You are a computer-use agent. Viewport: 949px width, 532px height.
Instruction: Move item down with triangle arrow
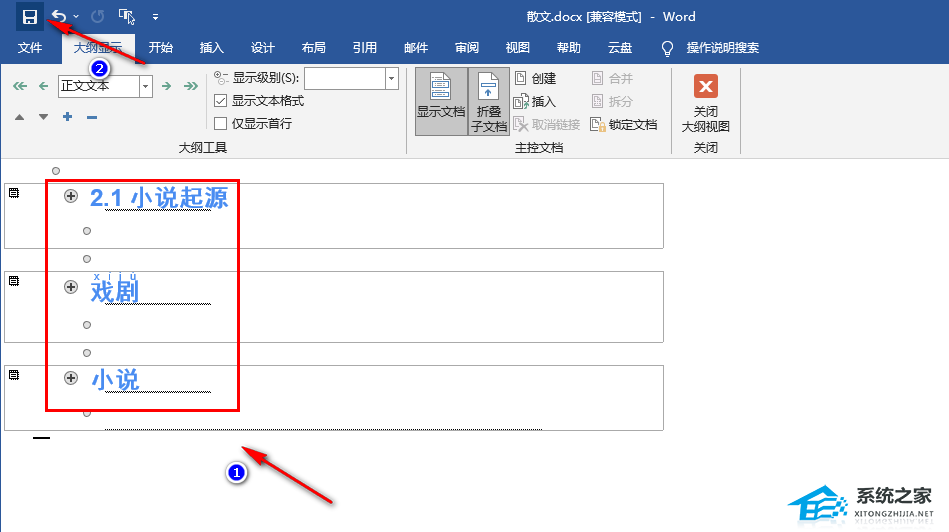[43, 117]
